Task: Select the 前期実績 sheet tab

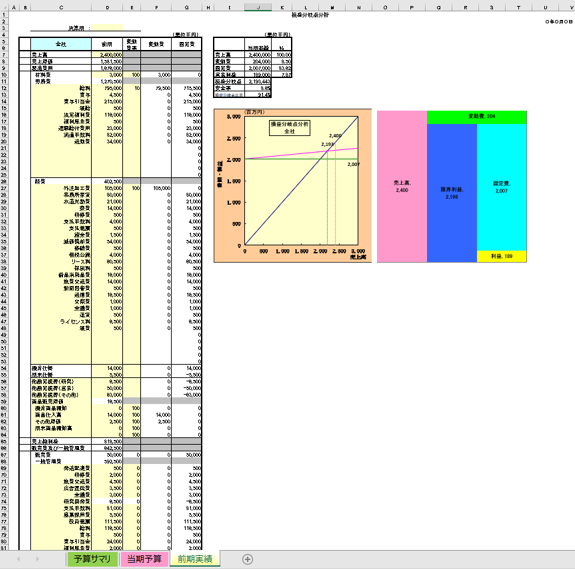Action: click(x=195, y=559)
